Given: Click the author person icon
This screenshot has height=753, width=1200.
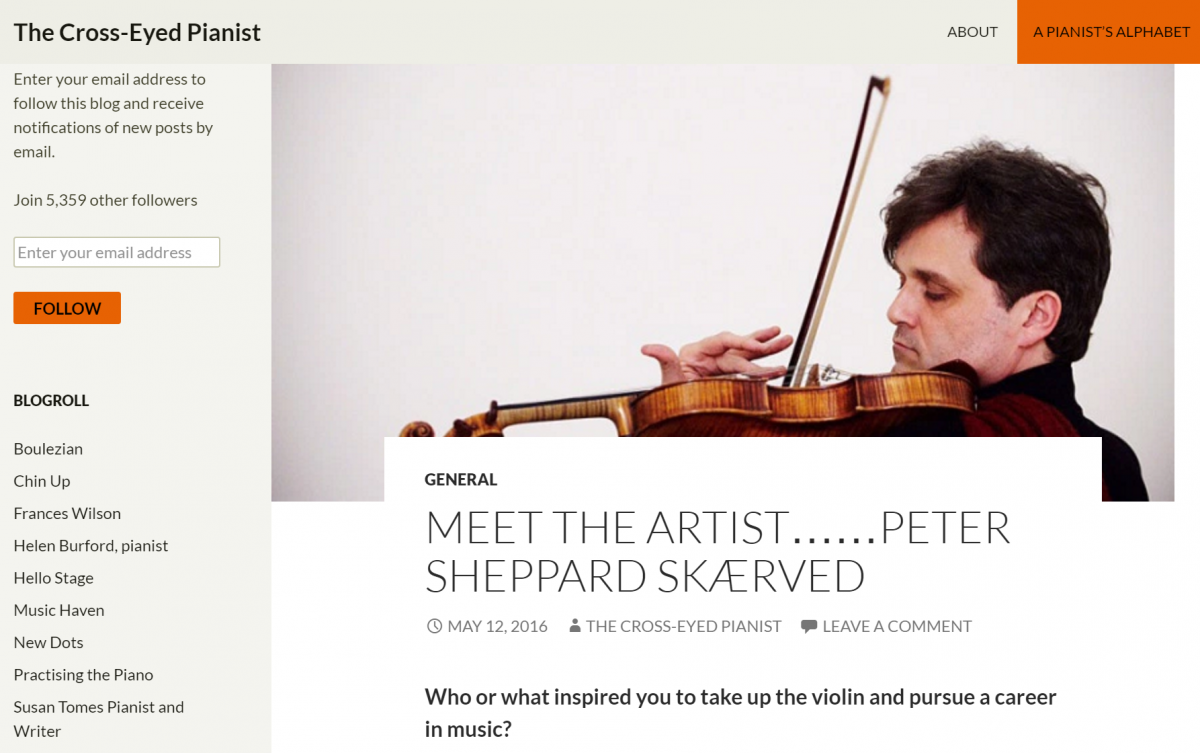Looking at the screenshot, I should (574, 626).
